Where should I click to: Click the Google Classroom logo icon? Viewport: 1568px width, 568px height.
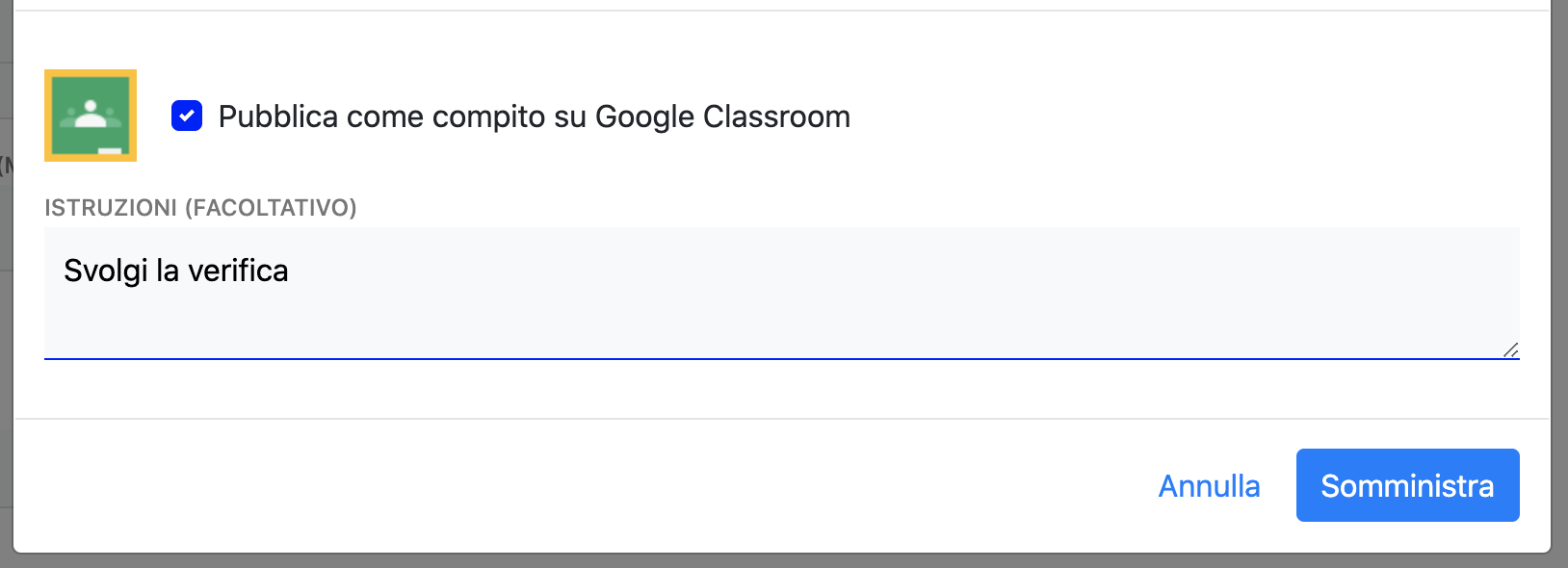point(91,116)
